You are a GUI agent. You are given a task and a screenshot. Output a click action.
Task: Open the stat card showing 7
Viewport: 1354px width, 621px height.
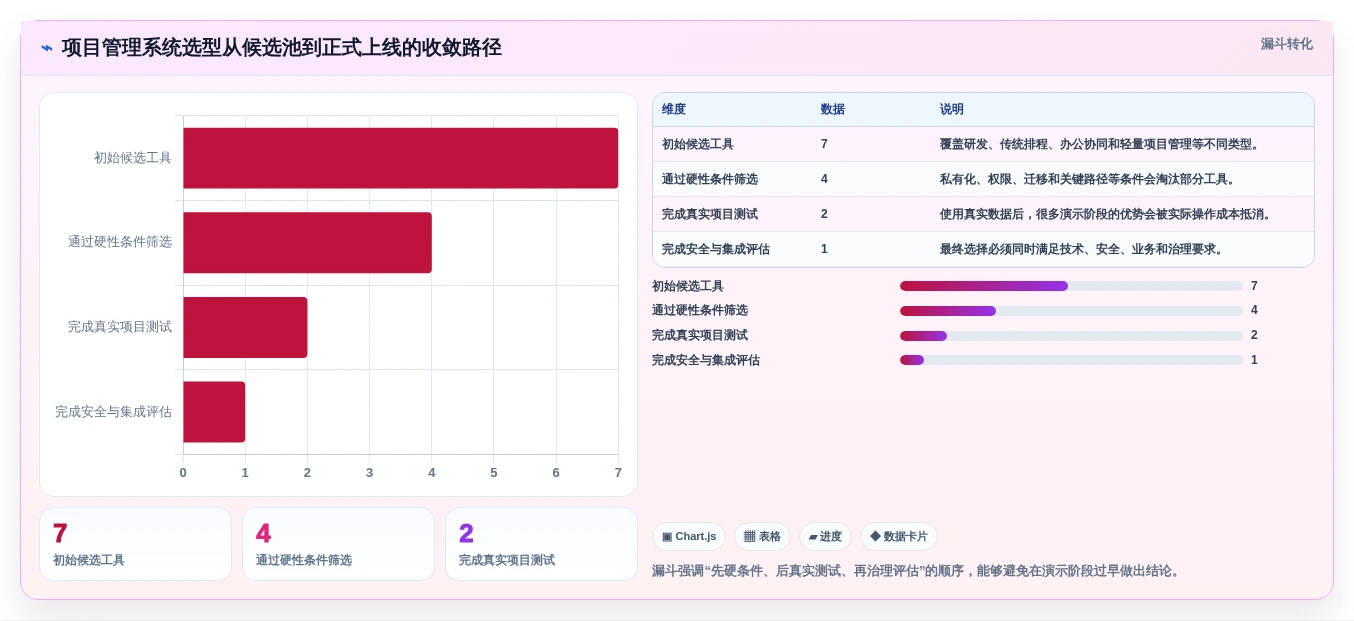[x=135, y=544]
